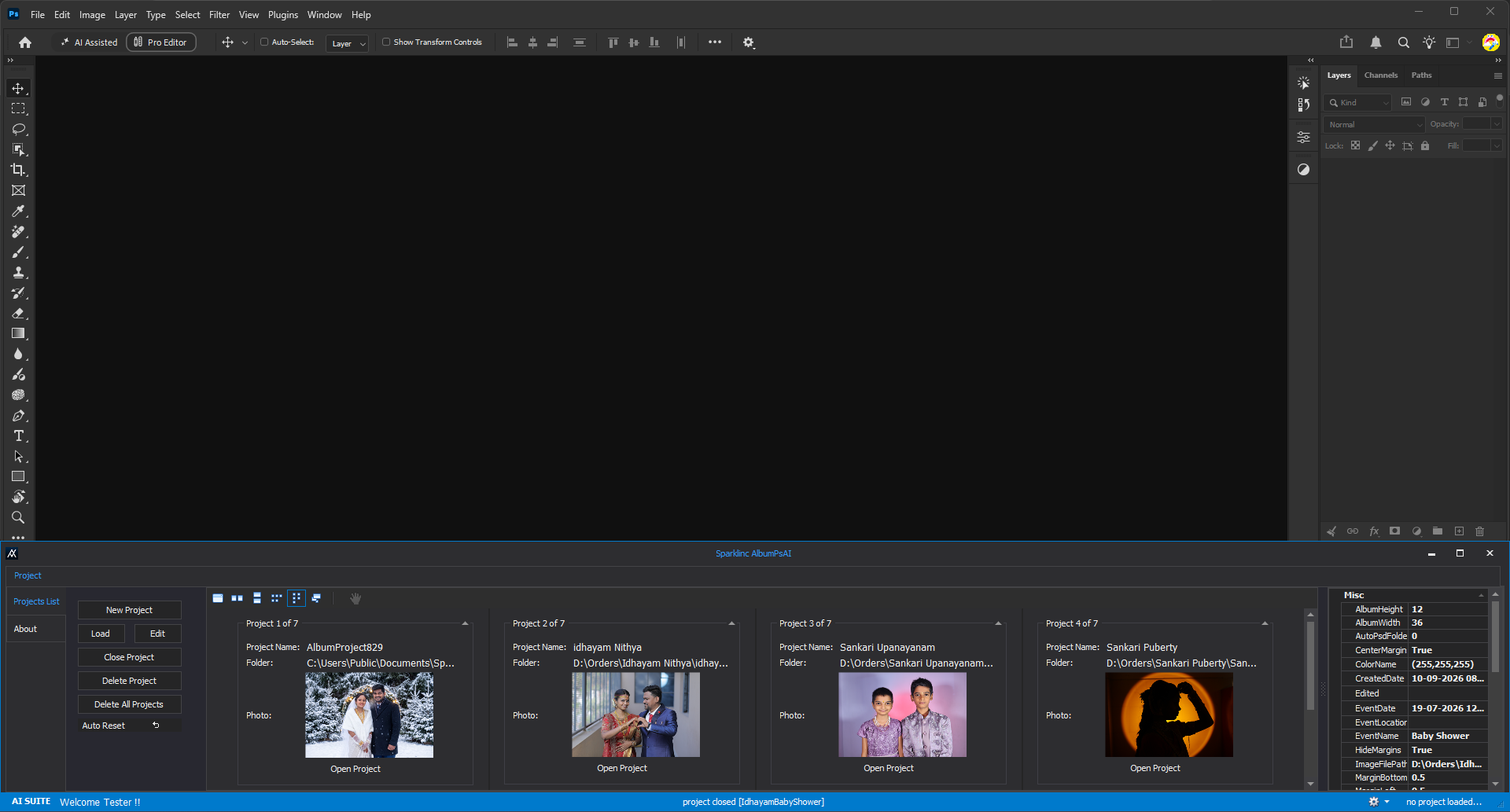Click the New Project button
Image resolution: width=1510 pixels, height=812 pixels.
click(130, 610)
